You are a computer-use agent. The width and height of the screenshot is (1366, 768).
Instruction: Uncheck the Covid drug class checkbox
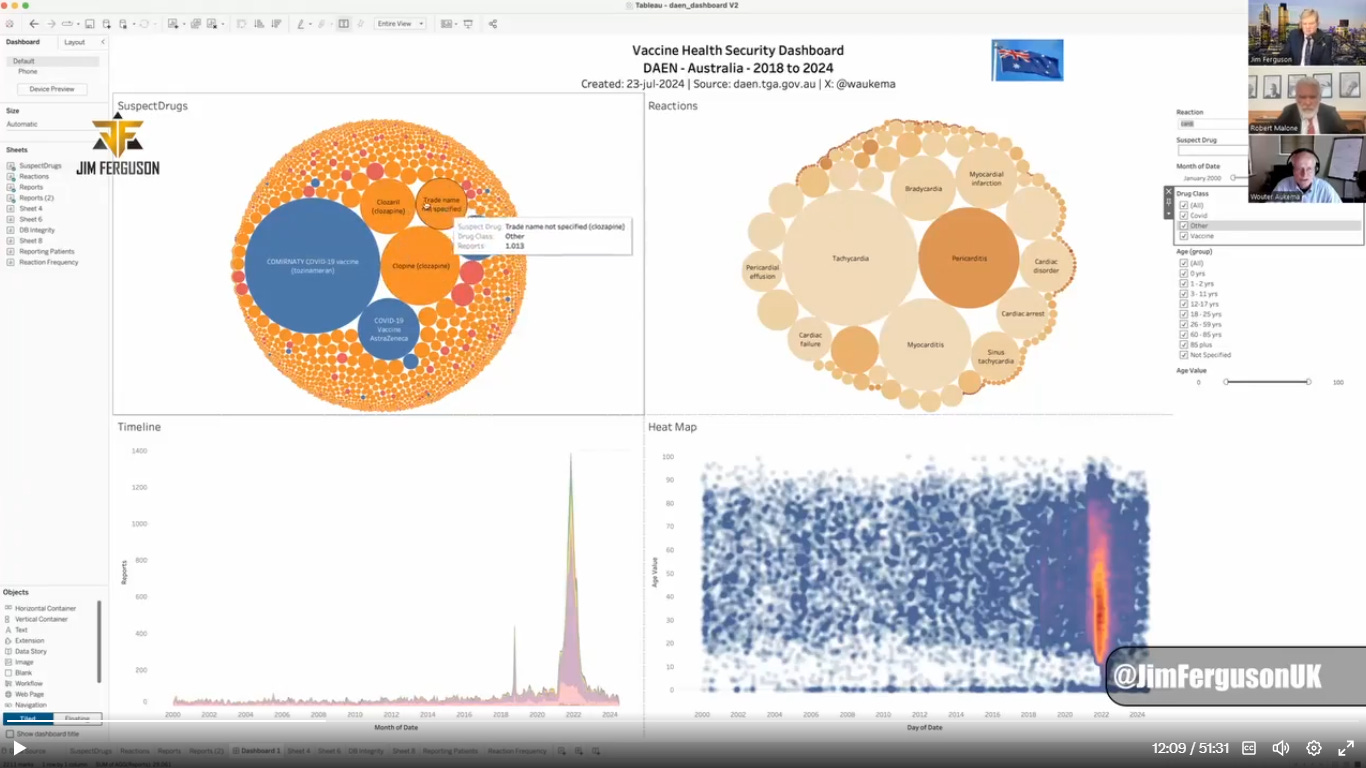1184,215
